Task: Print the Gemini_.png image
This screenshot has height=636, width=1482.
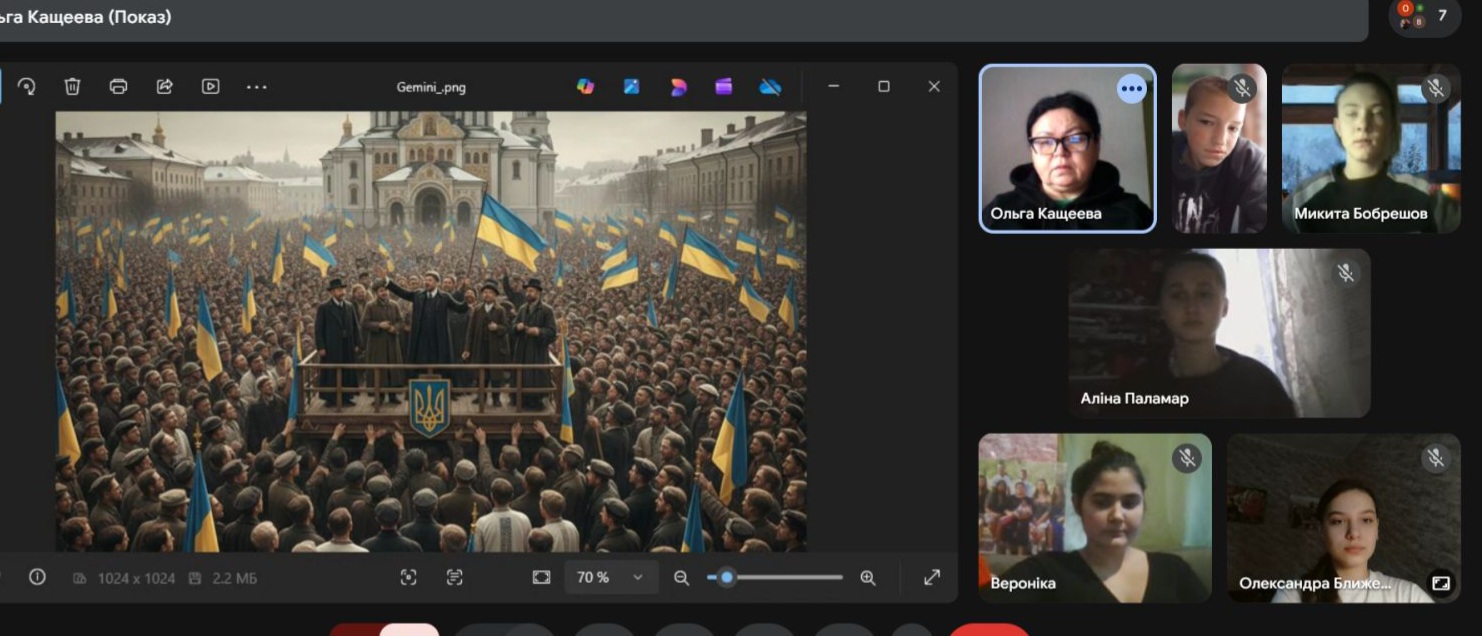Action: tap(118, 87)
